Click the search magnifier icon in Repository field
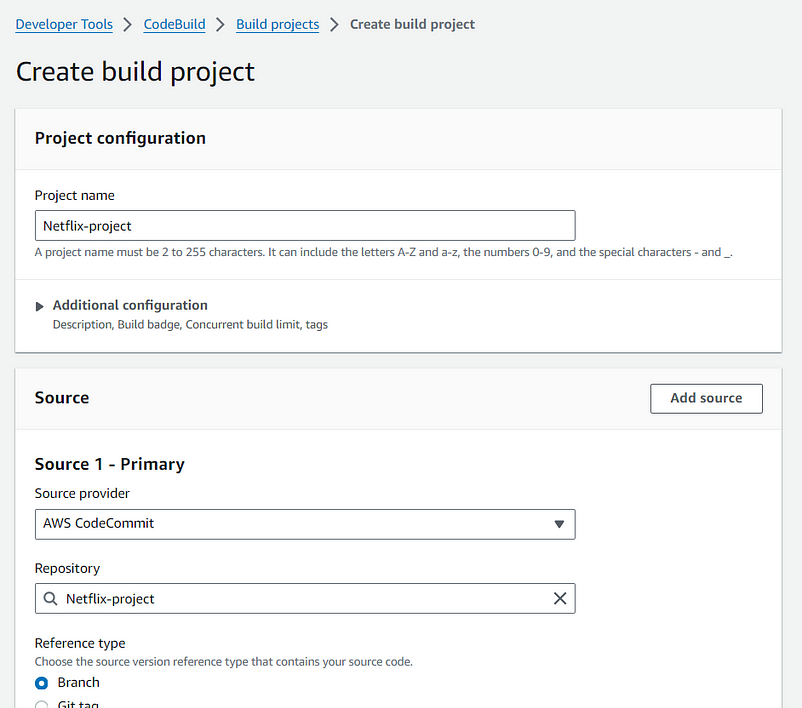The image size is (802, 708). click(x=50, y=598)
